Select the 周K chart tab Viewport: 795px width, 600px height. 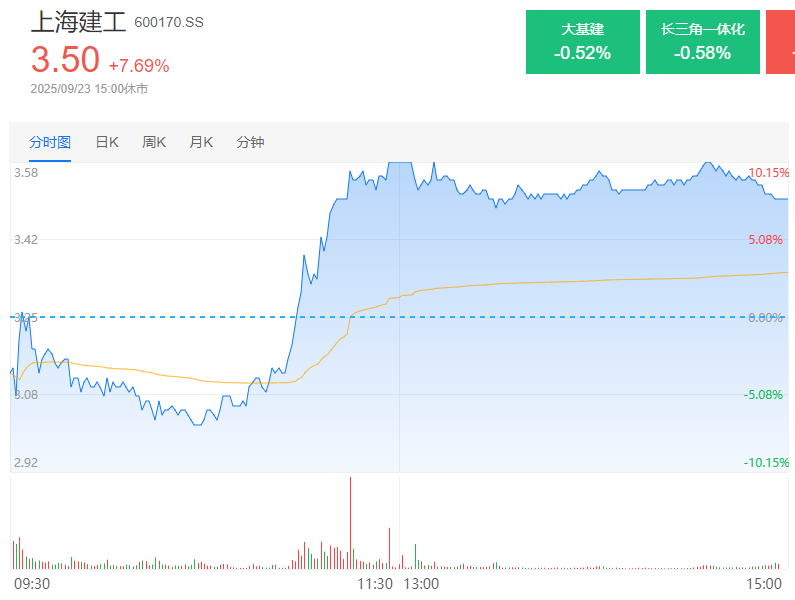coord(154,142)
